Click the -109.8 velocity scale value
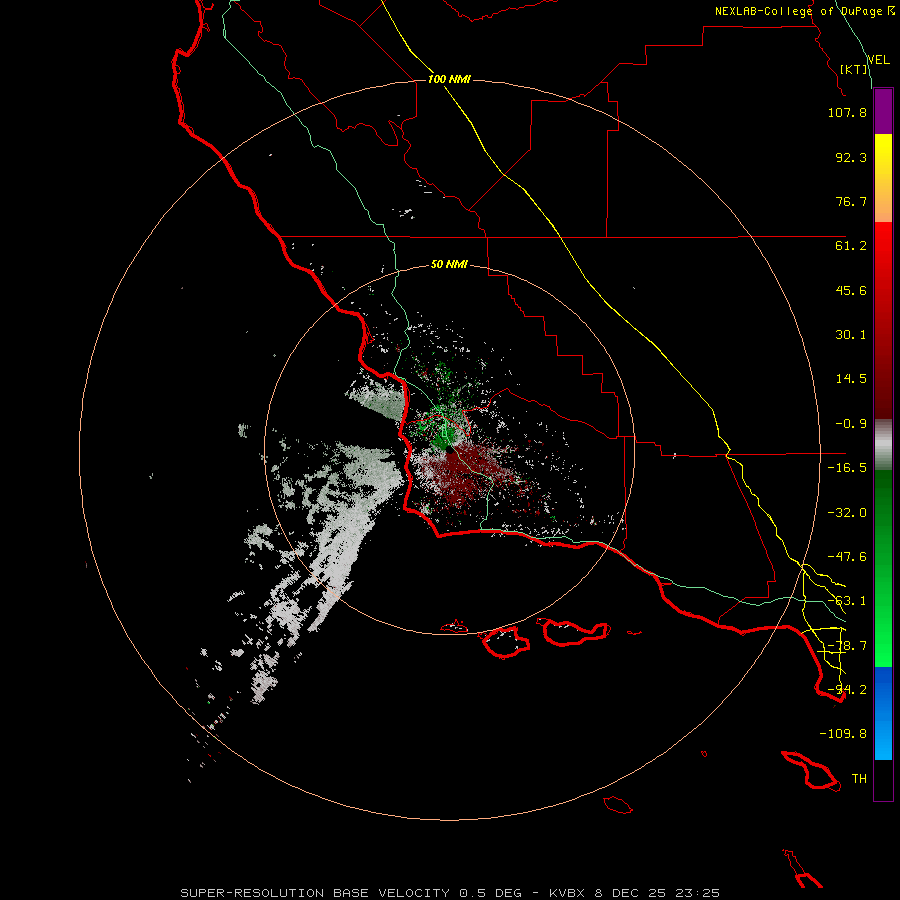 [x=843, y=734]
